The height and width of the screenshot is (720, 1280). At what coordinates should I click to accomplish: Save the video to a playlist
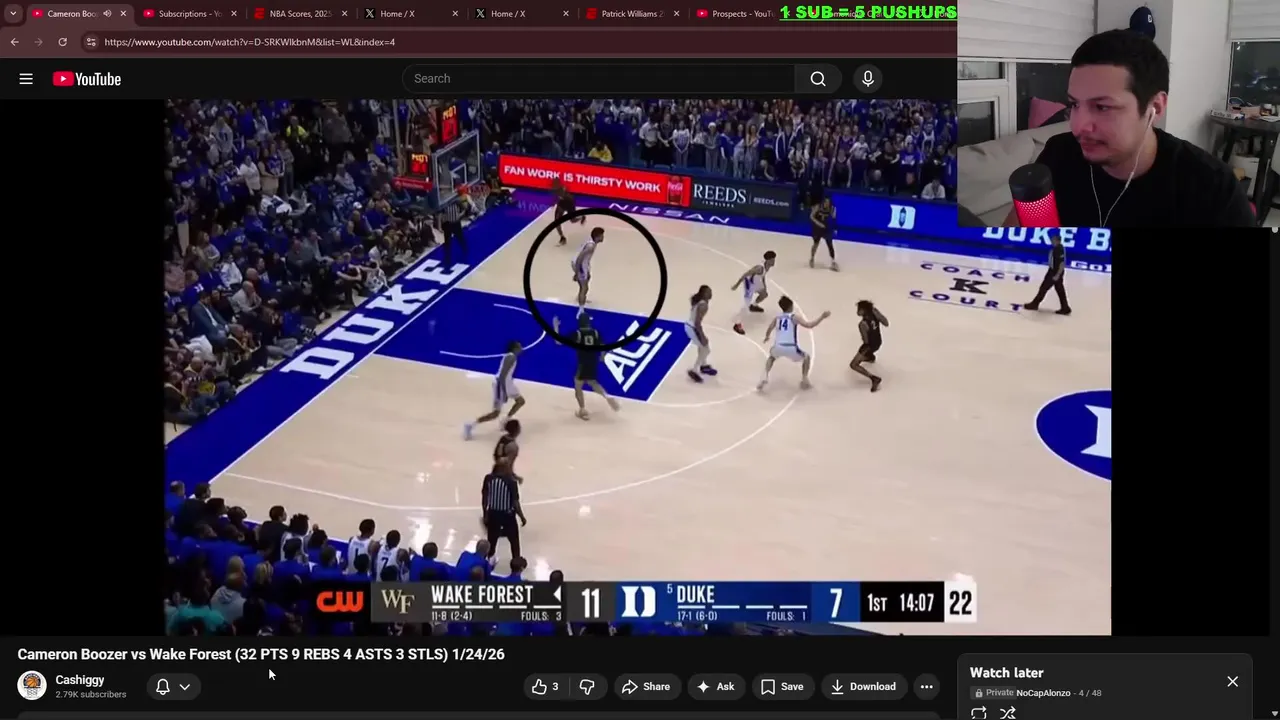point(782,686)
